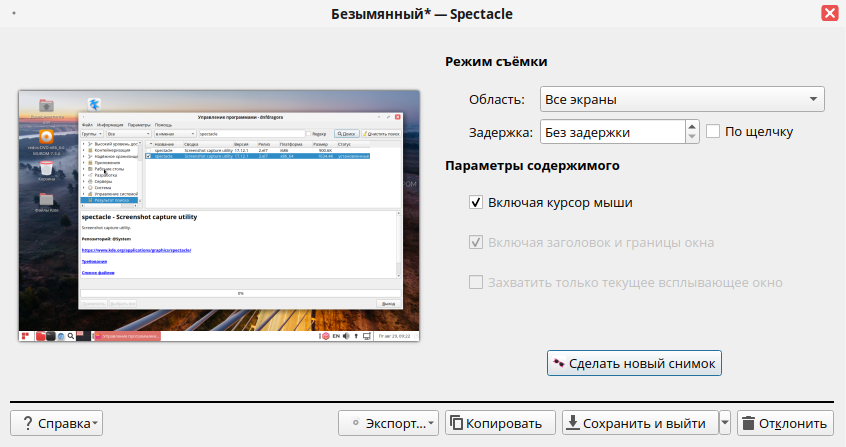846x447 pixels.
Task: Click the question mark icon on Справка
Action: click(27, 423)
